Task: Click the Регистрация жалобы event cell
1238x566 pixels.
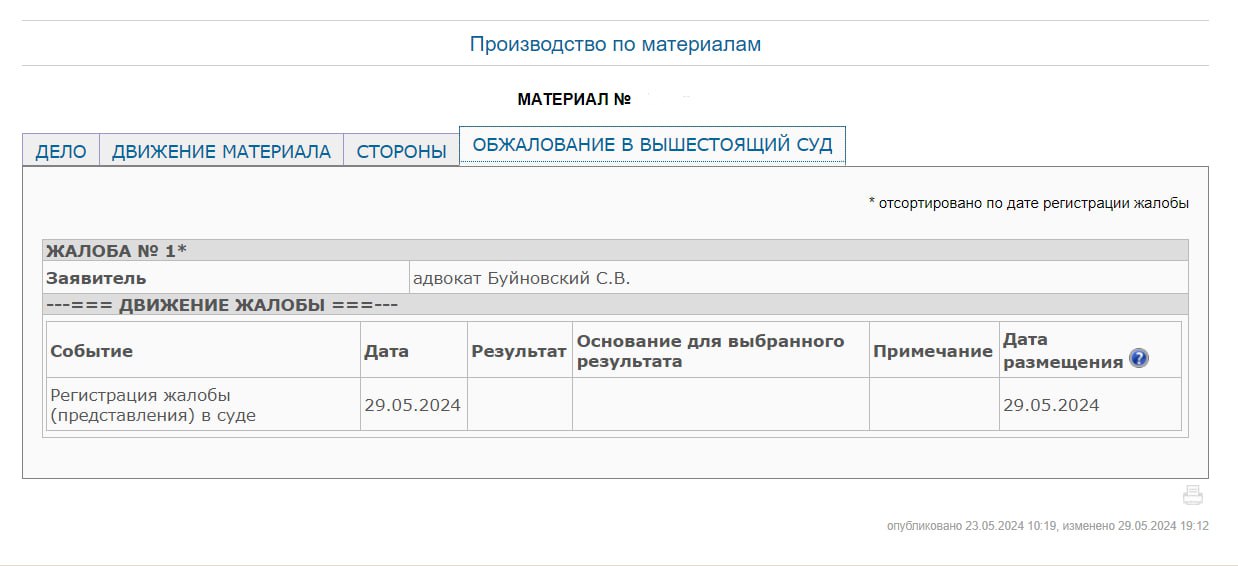Action: pos(153,405)
